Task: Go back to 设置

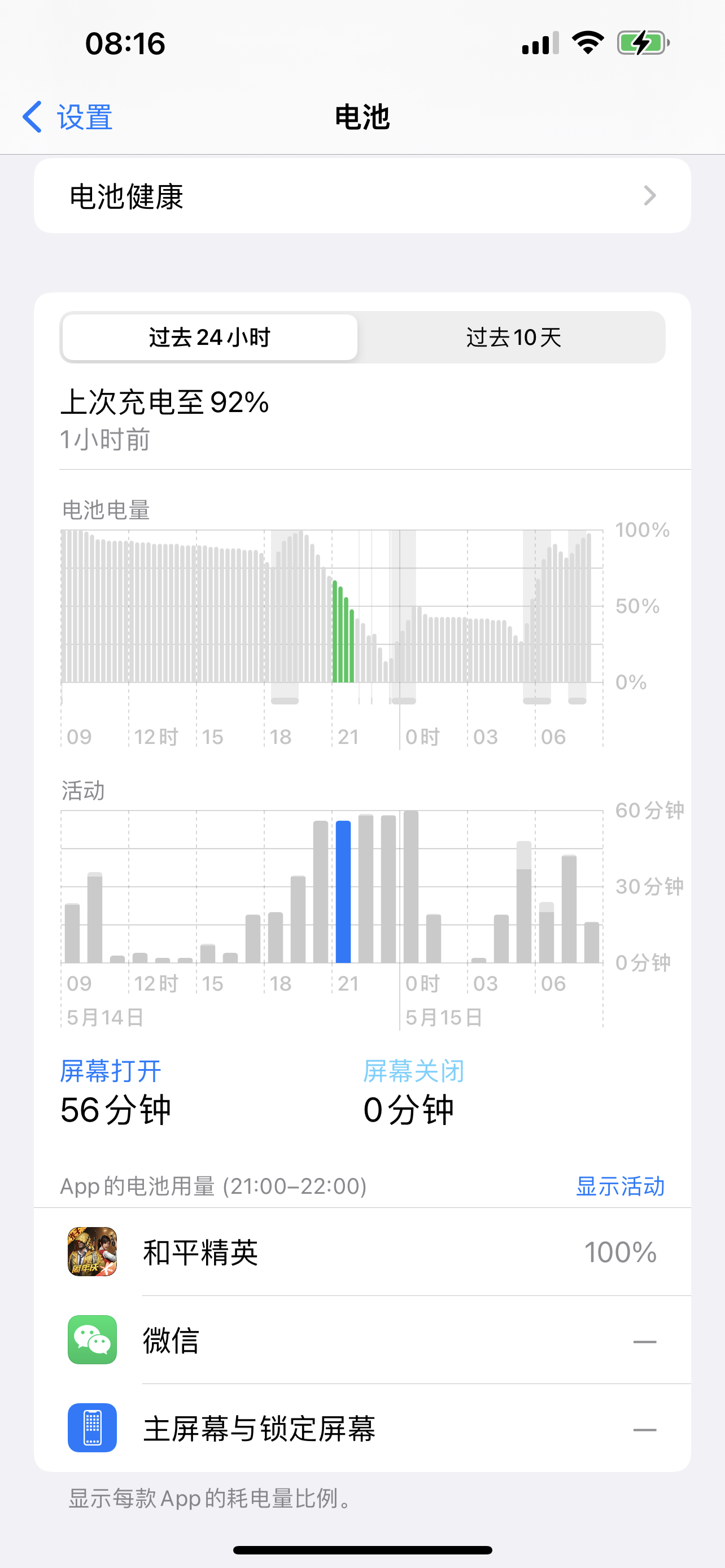Action: click(x=84, y=117)
